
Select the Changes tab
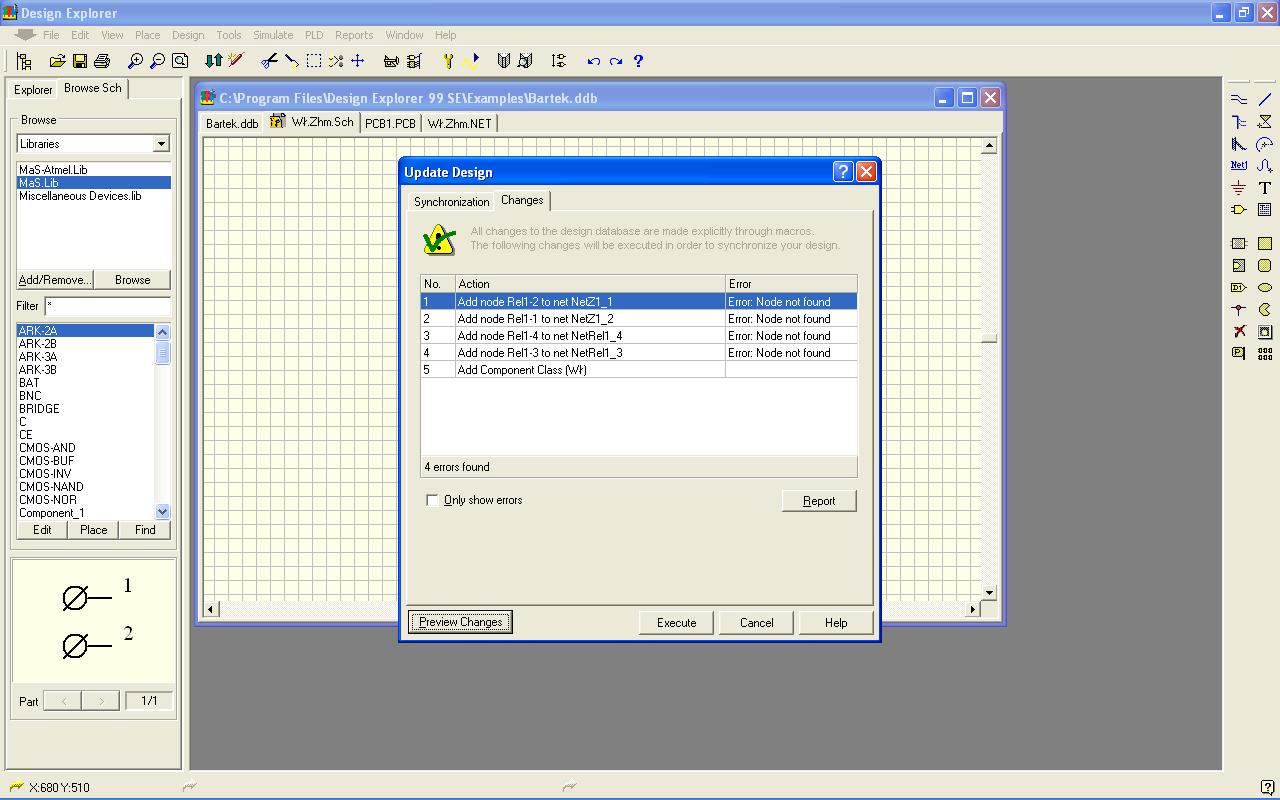(522, 200)
